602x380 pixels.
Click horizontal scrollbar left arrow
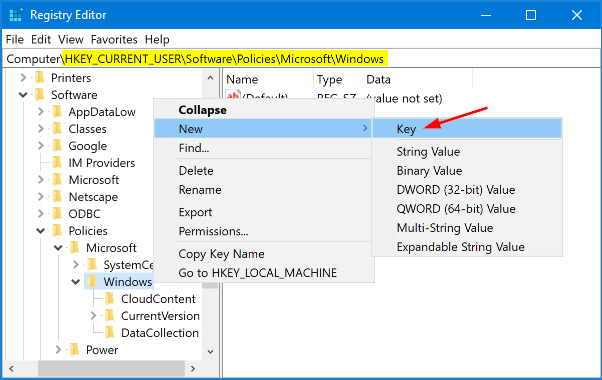[11, 368]
